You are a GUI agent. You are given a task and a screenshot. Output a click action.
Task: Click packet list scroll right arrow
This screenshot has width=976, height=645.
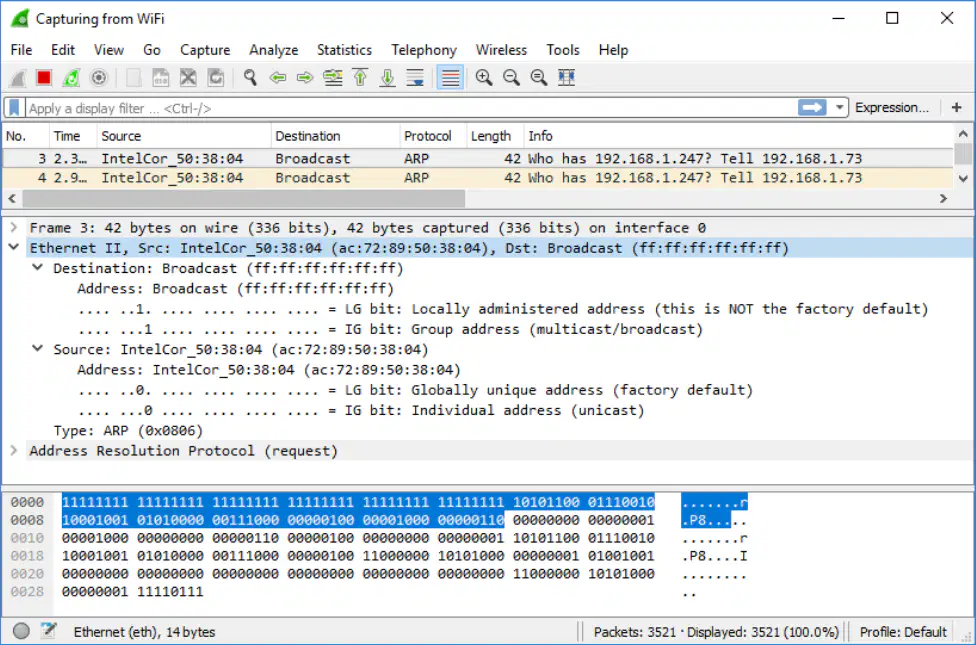point(944,199)
